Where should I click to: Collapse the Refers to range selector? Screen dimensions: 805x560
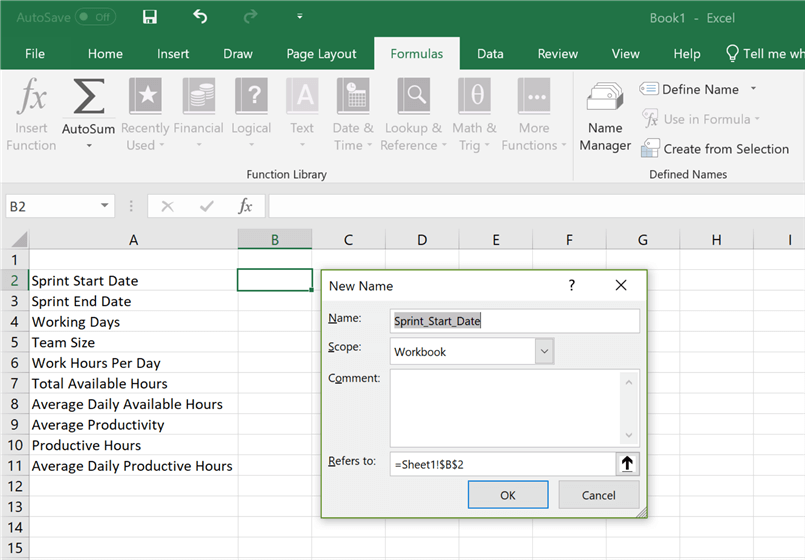[627, 464]
